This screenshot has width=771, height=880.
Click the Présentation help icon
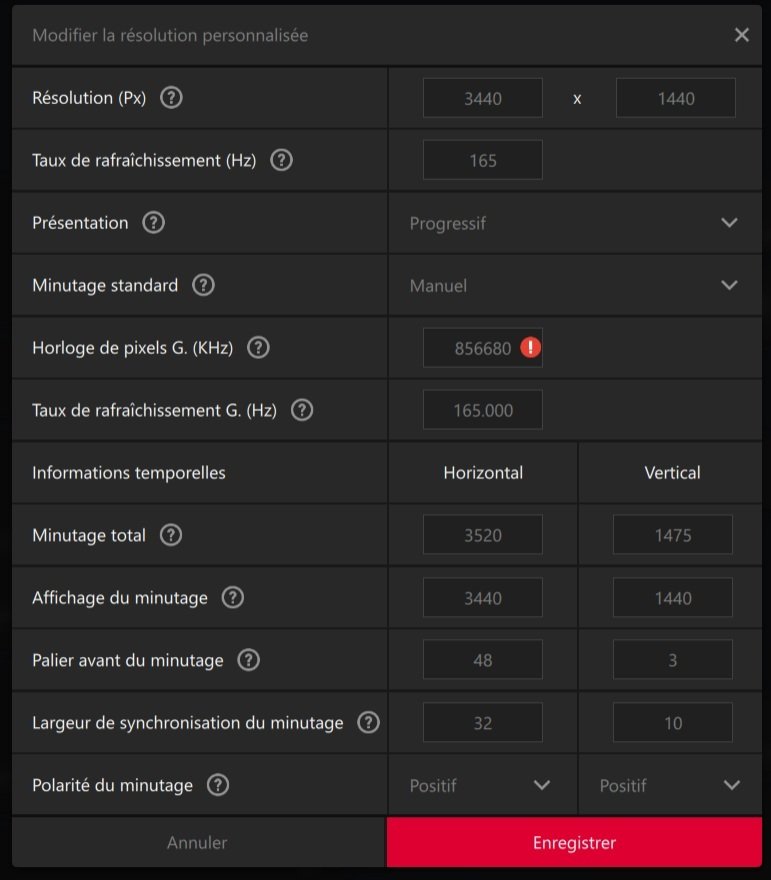pos(153,222)
